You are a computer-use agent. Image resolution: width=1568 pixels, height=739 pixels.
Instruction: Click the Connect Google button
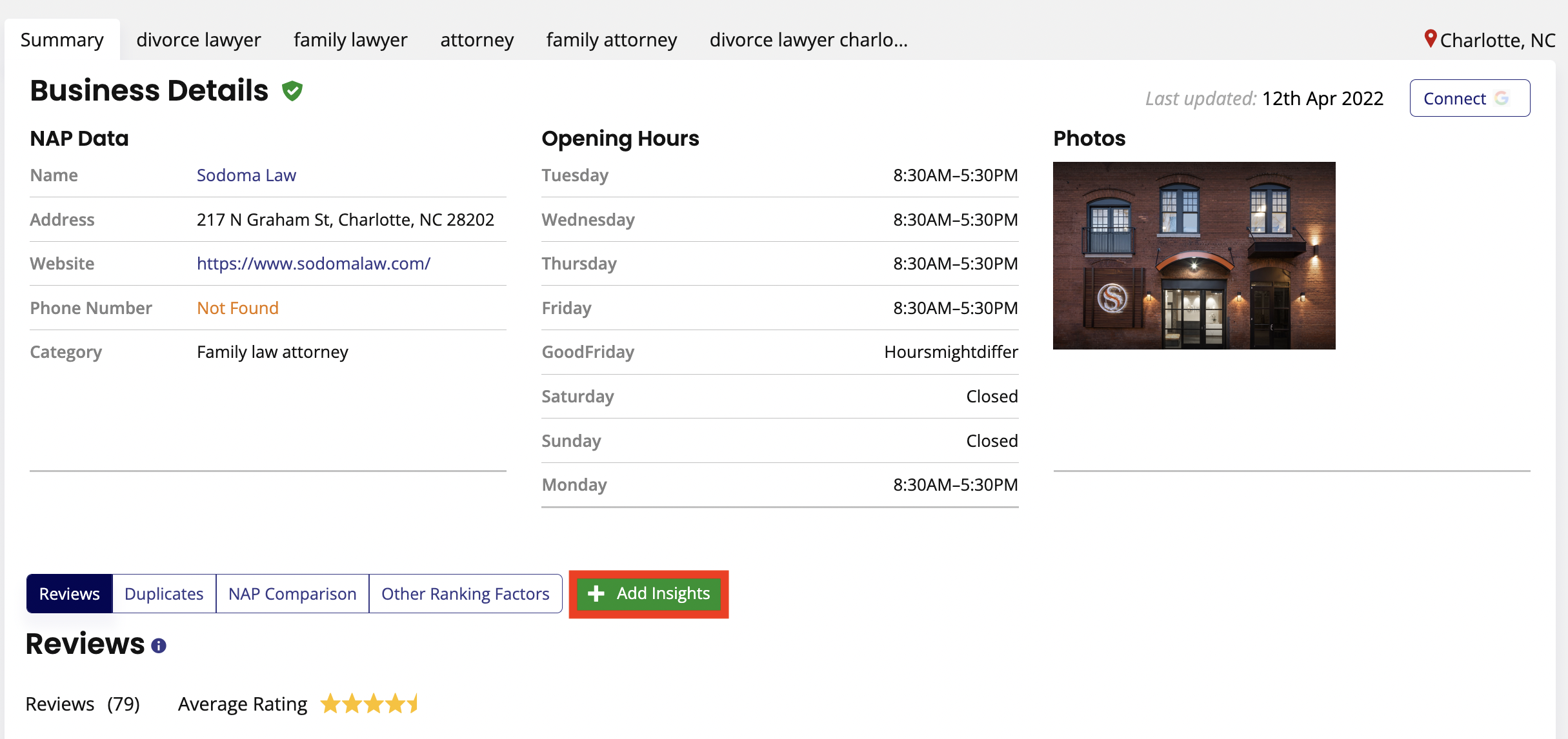click(1470, 98)
